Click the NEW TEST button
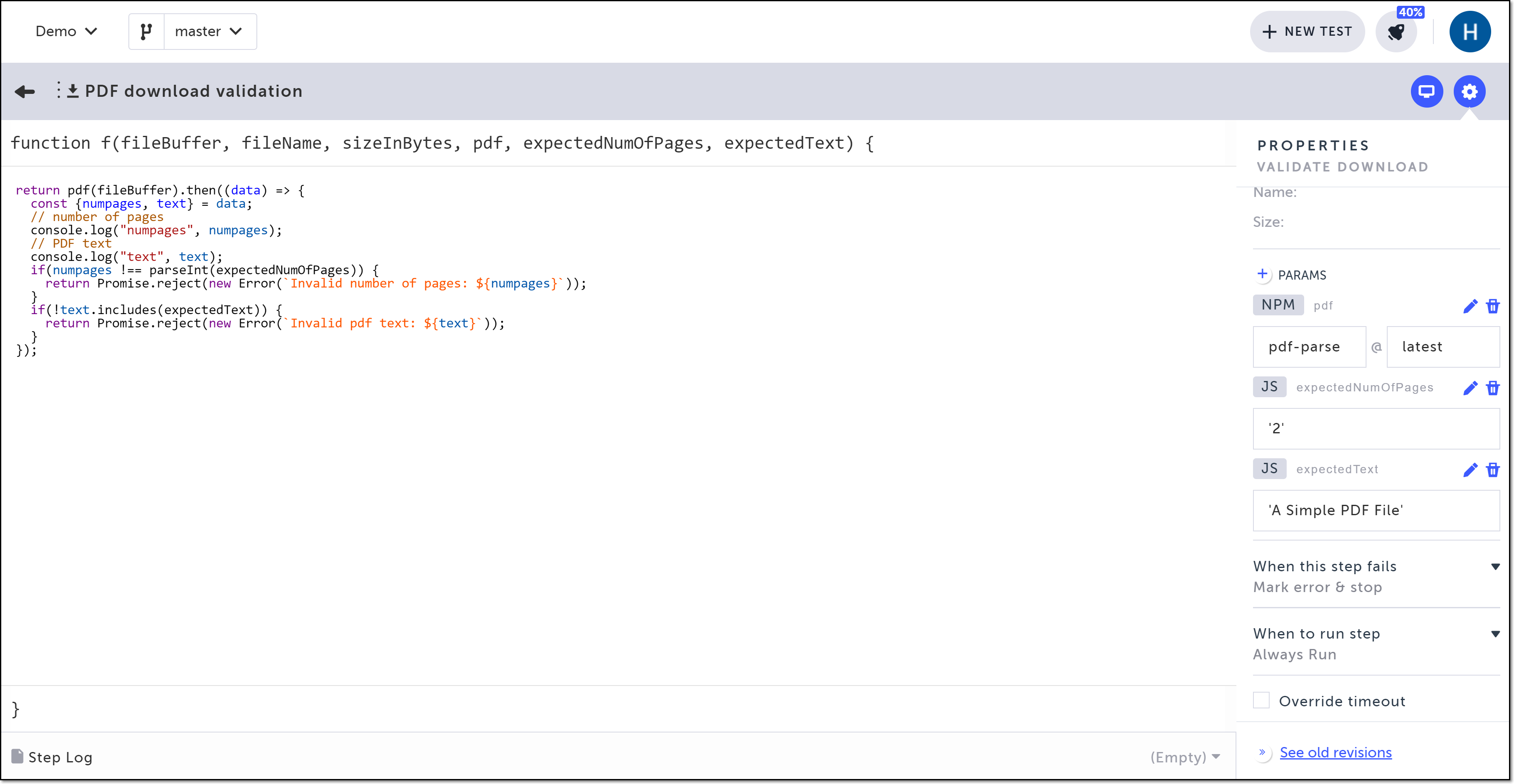Screen dimensions: 1514x784 pyautogui.click(x=1307, y=32)
